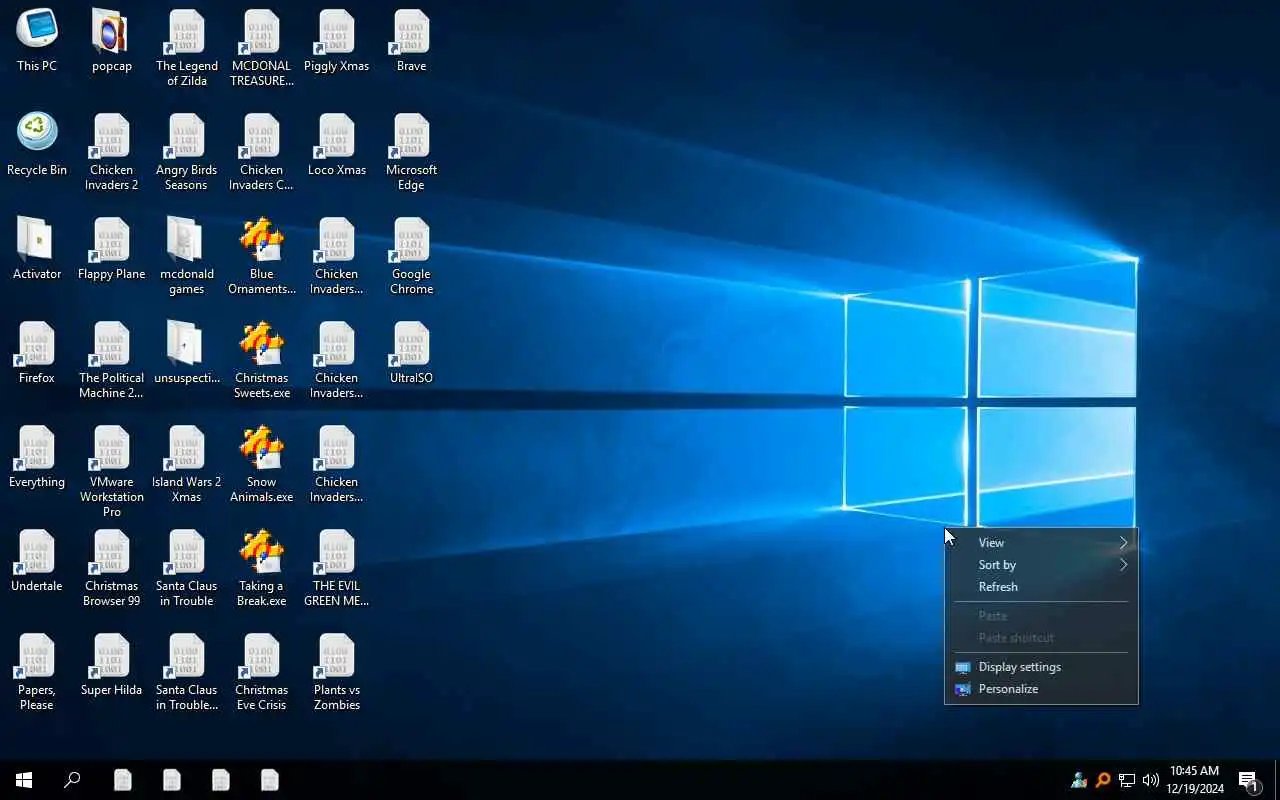Image resolution: width=1280 pixels, height=800 pixels.
Task: Select the Plants vs Zombies shortcut
Action: [x=337, y=672]
